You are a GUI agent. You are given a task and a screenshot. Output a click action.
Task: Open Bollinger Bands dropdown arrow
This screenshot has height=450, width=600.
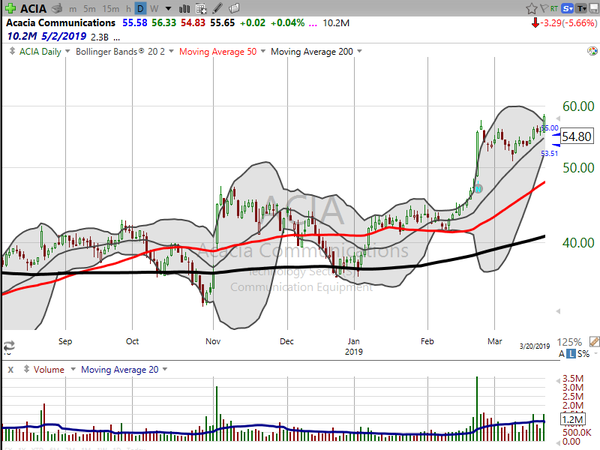click(x=171, y=51)
